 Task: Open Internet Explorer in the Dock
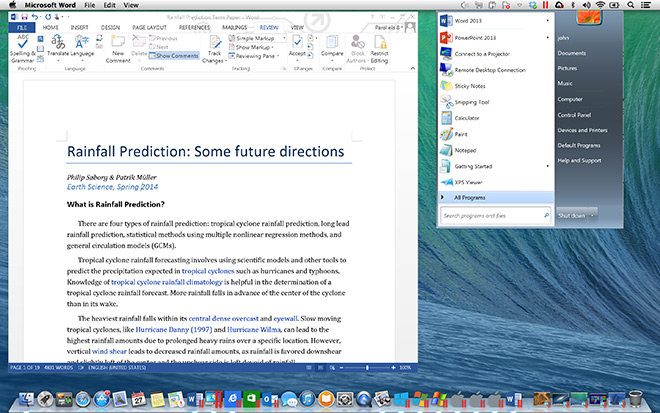point(232,399)
